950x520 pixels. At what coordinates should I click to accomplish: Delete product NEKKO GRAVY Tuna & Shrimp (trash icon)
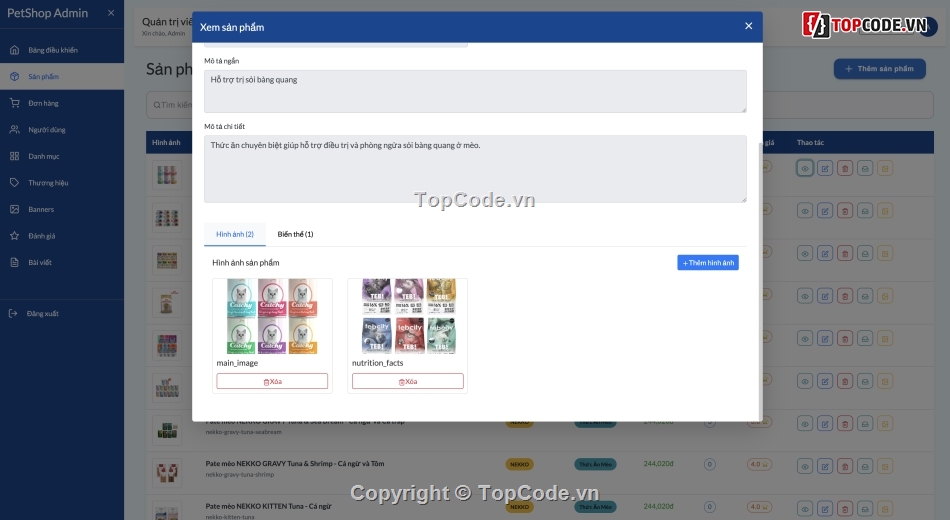[845, 466]
